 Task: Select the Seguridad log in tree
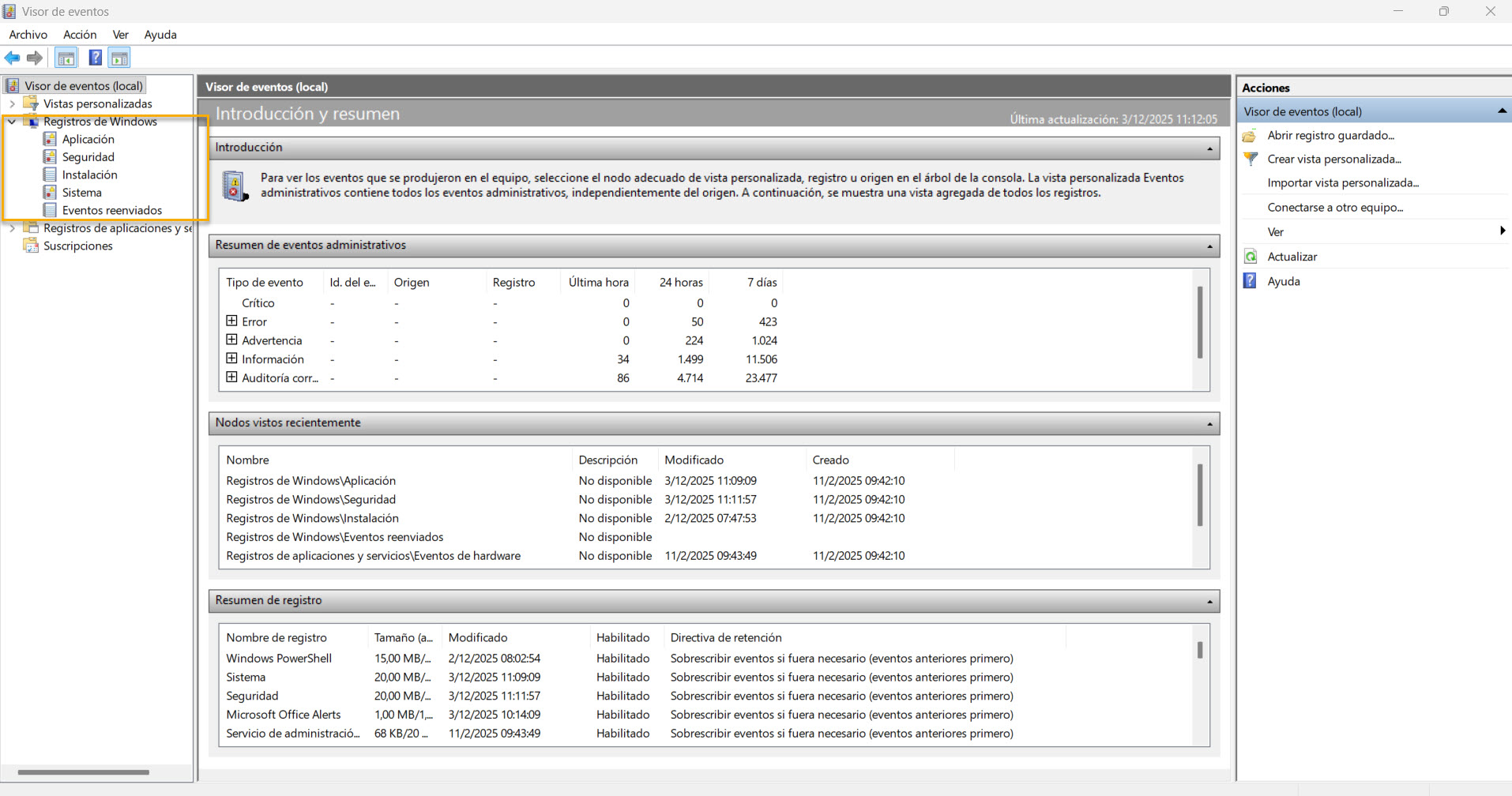coord(88,157)
